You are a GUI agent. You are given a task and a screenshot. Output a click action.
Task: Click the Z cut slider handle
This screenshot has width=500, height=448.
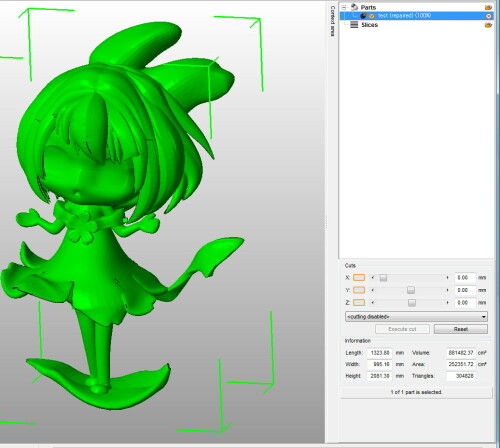tap(412, 303)
